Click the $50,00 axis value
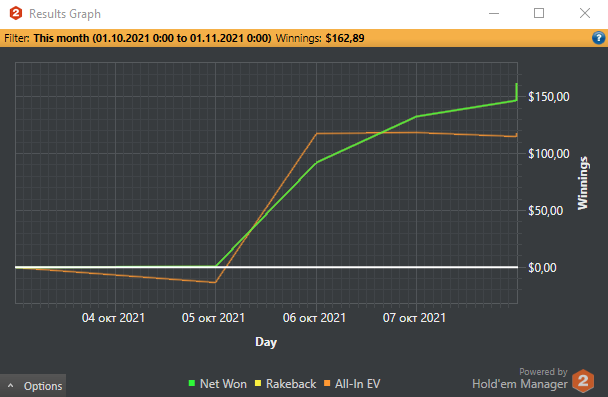Screen dimensions: 608x397 [546, 211]
